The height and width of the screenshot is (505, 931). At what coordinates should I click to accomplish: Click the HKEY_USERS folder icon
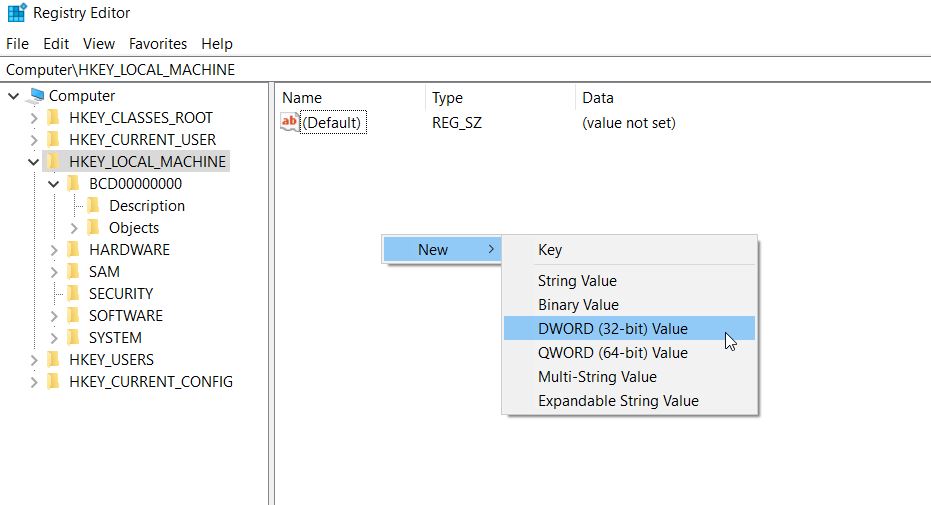click(x=53, y=359)
